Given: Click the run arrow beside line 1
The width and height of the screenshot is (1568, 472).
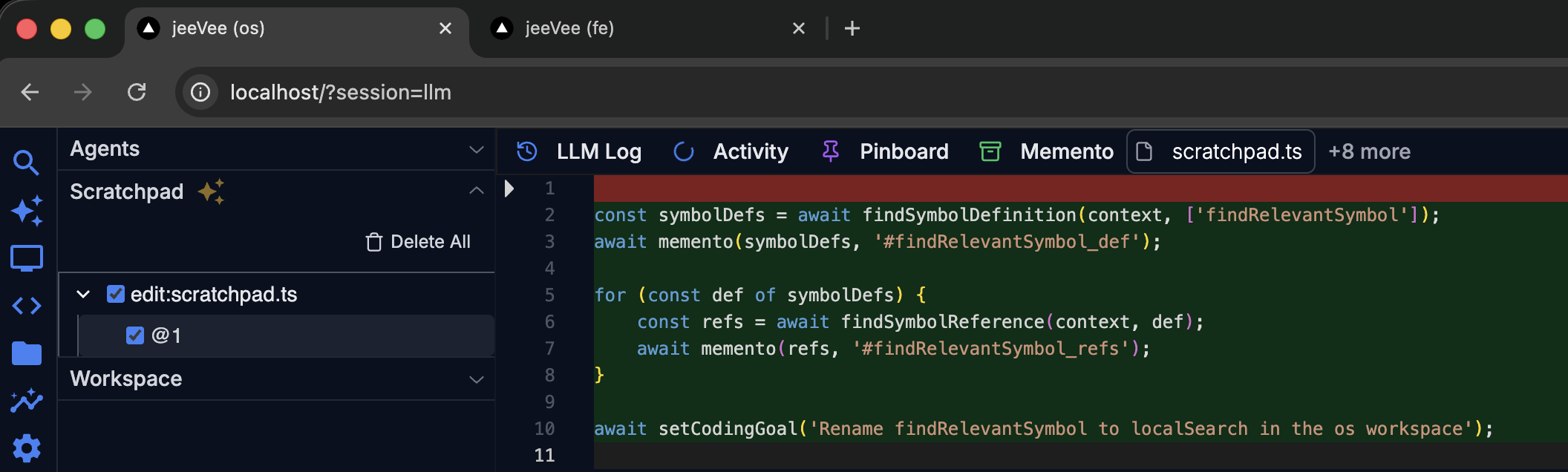Looking at the screenshot, I should [509, 188].
